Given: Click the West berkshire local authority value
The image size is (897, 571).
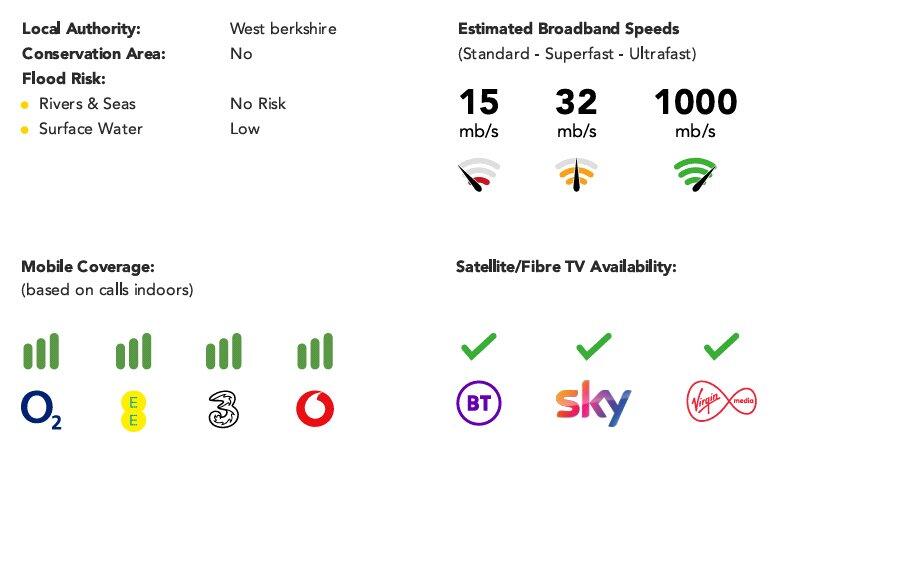Looking at the screenshot, I should click(283, 29).
